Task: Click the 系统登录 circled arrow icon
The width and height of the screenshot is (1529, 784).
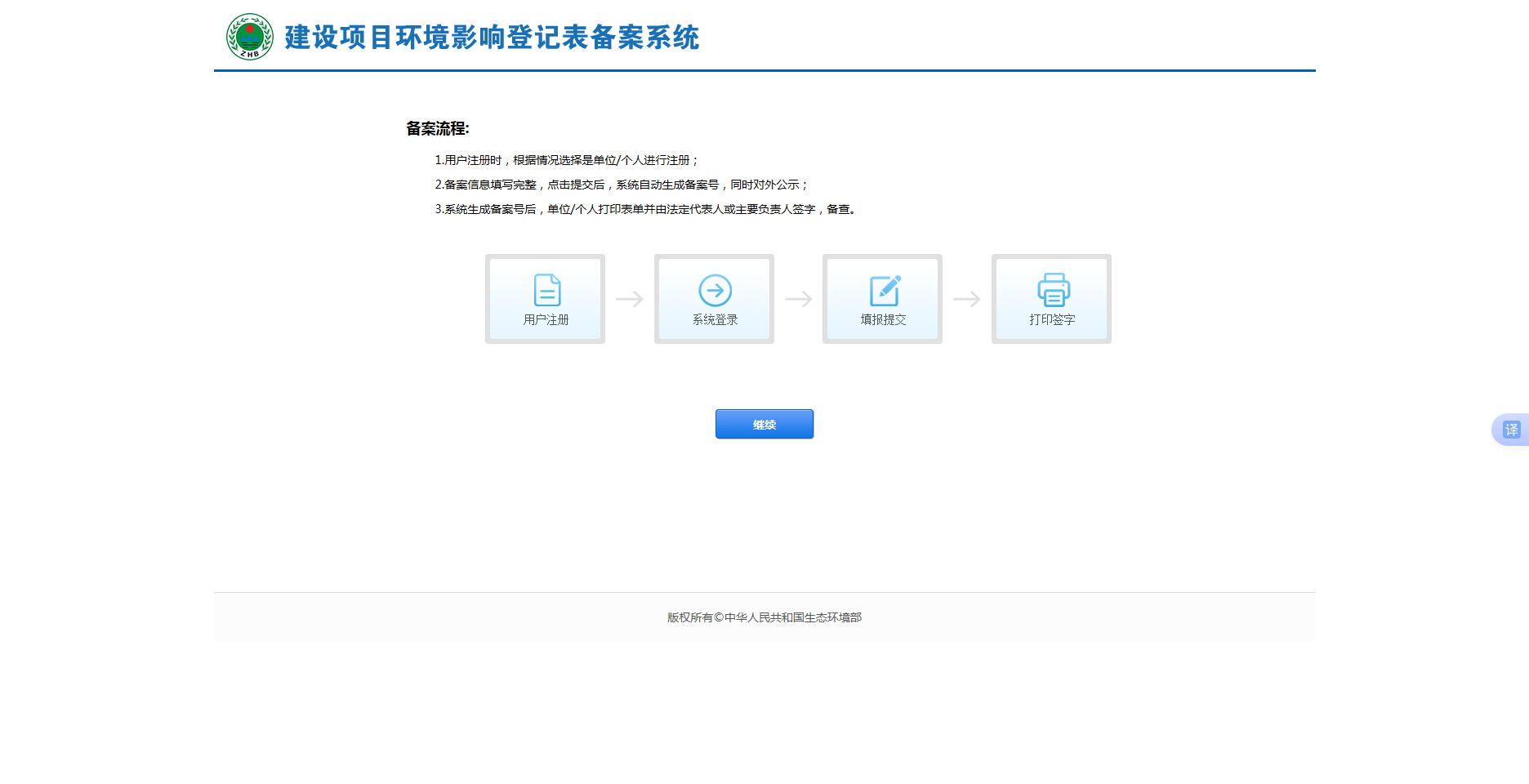Action: pos(715,290)
